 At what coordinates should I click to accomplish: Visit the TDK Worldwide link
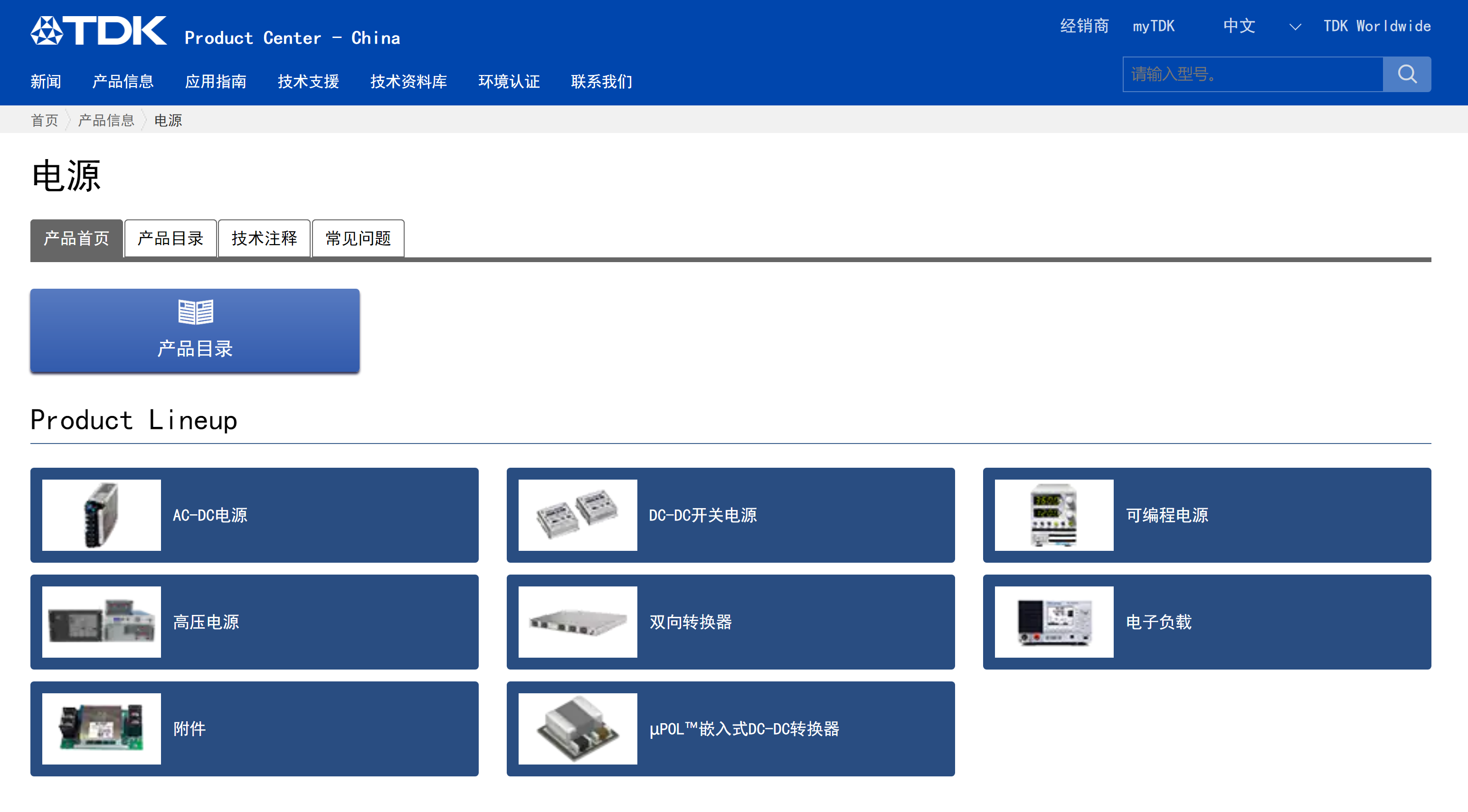click(x=1377, y=26)
